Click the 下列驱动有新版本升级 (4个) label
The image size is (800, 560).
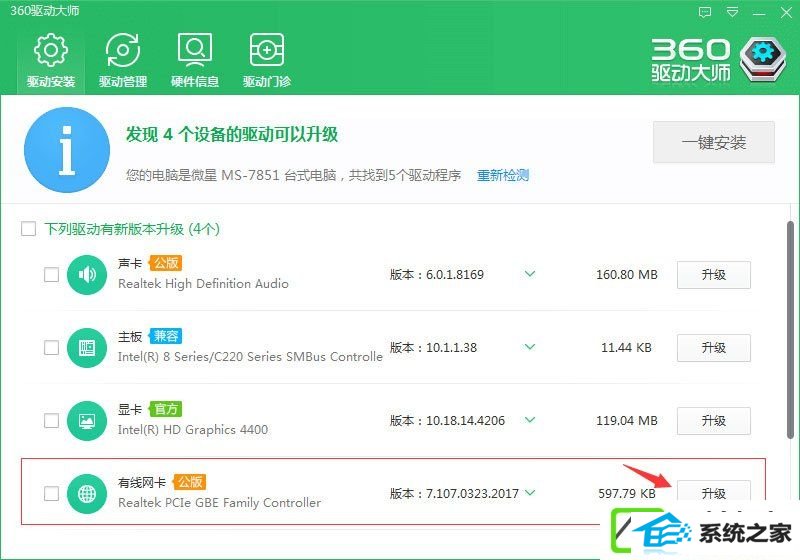[x=132, y=229]
